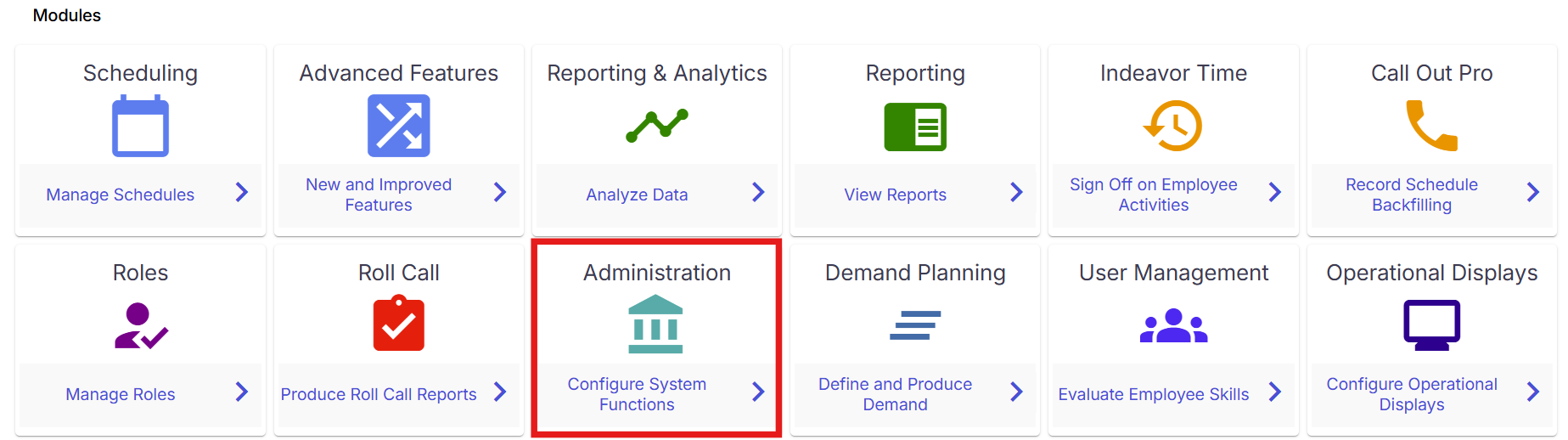Click the green Reporting document icon
This screenshot has width=1568, height=440.
(x=915, y=127)
